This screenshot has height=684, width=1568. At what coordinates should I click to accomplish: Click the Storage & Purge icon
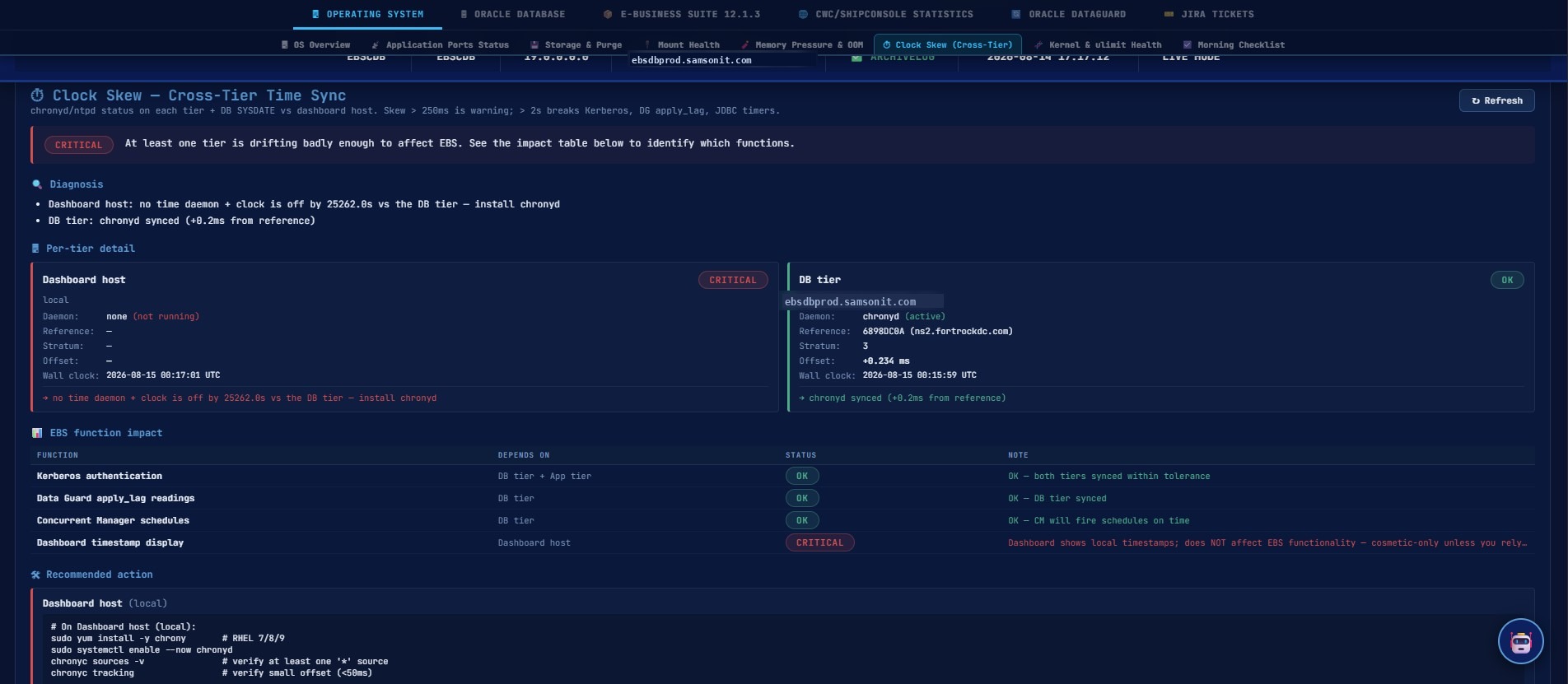coord(534,44)
